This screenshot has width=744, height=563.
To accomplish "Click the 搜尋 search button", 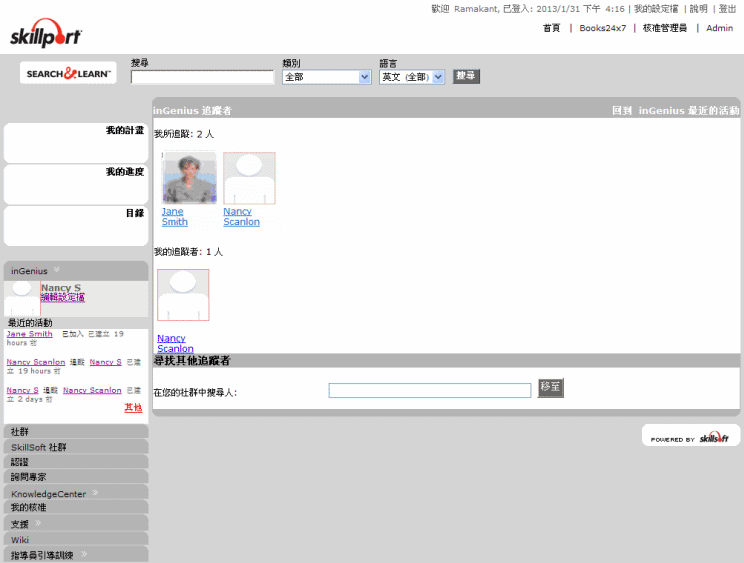I will 466,76.
